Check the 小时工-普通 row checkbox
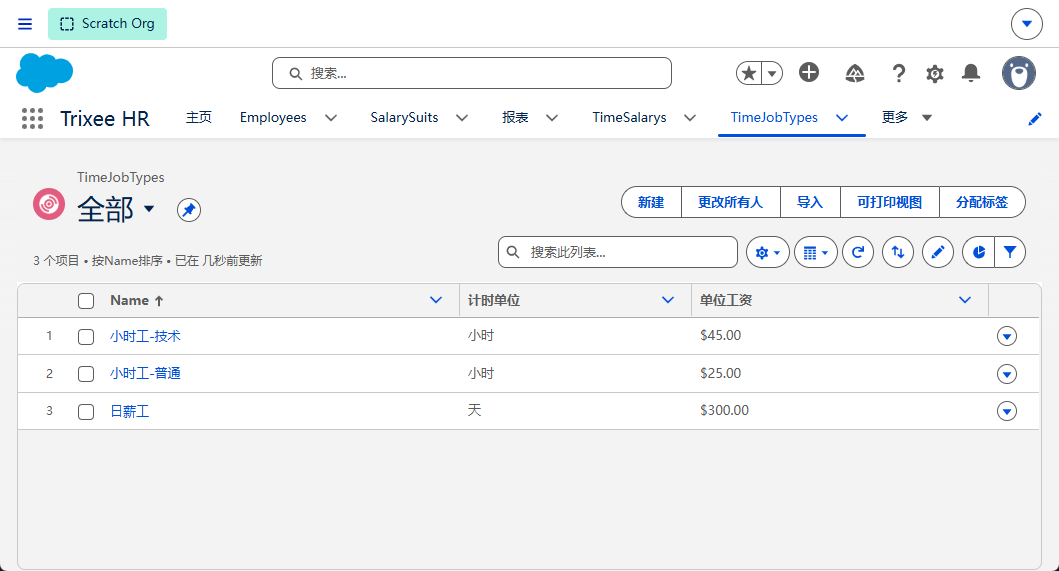Image resolution: width=1059 pixels, height=571 pixels. [86, 374]
